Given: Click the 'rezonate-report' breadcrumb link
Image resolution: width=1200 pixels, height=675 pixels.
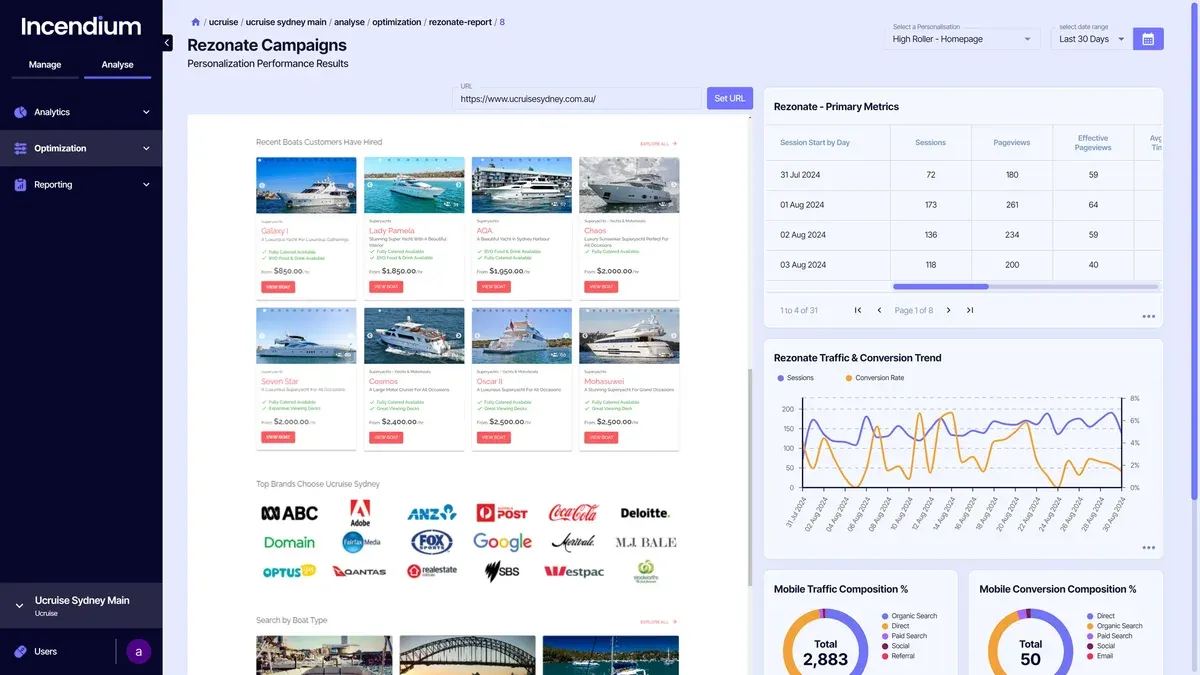Looking at the screenshot, I should point(460,22).
